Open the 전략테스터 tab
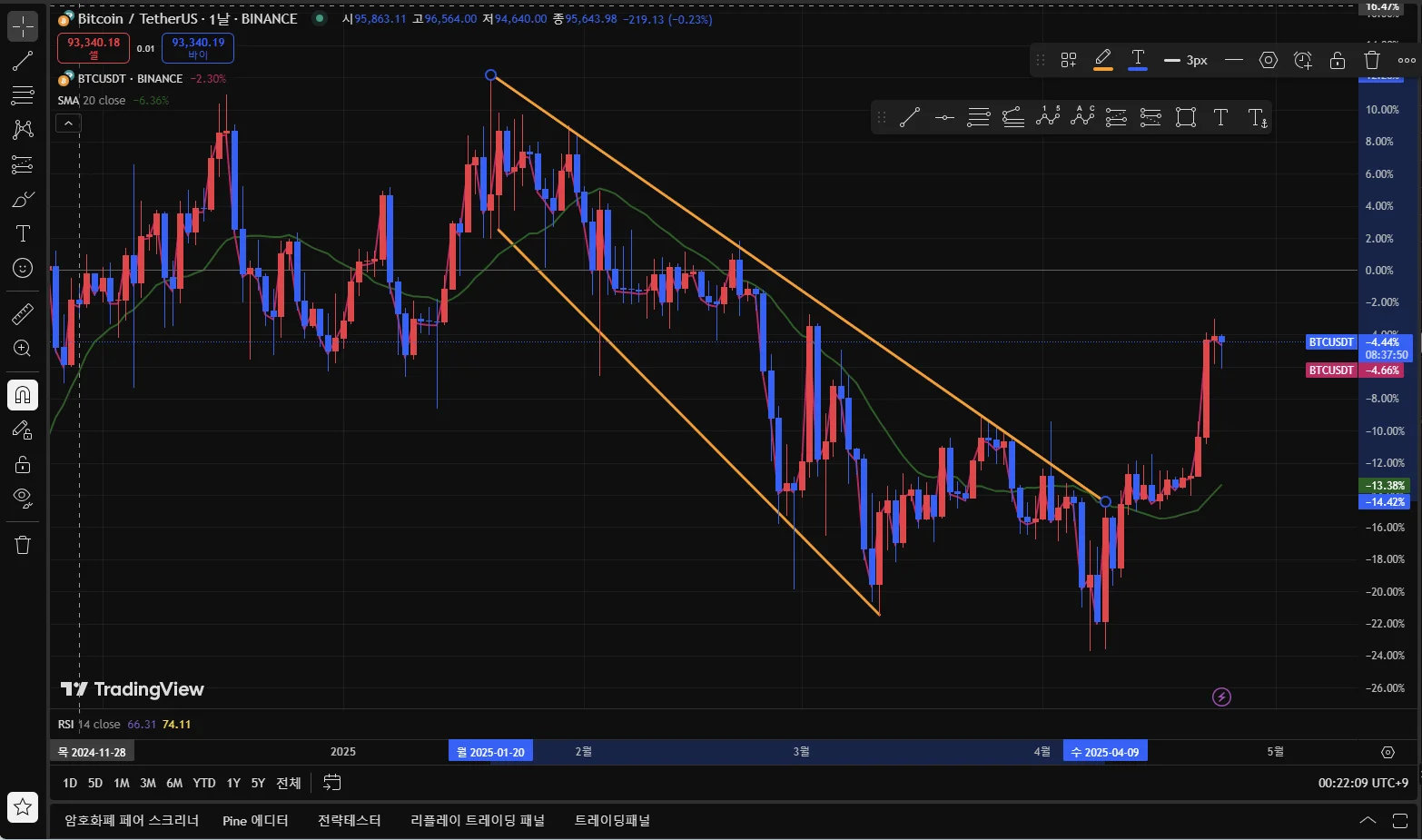This screenshot has width=1422, height=840. coord(349,820)
